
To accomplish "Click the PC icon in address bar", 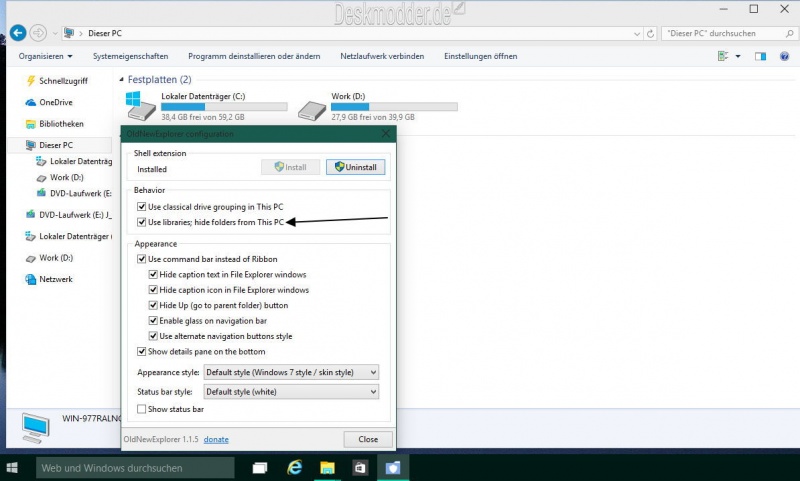I will (x=68, y=33).
